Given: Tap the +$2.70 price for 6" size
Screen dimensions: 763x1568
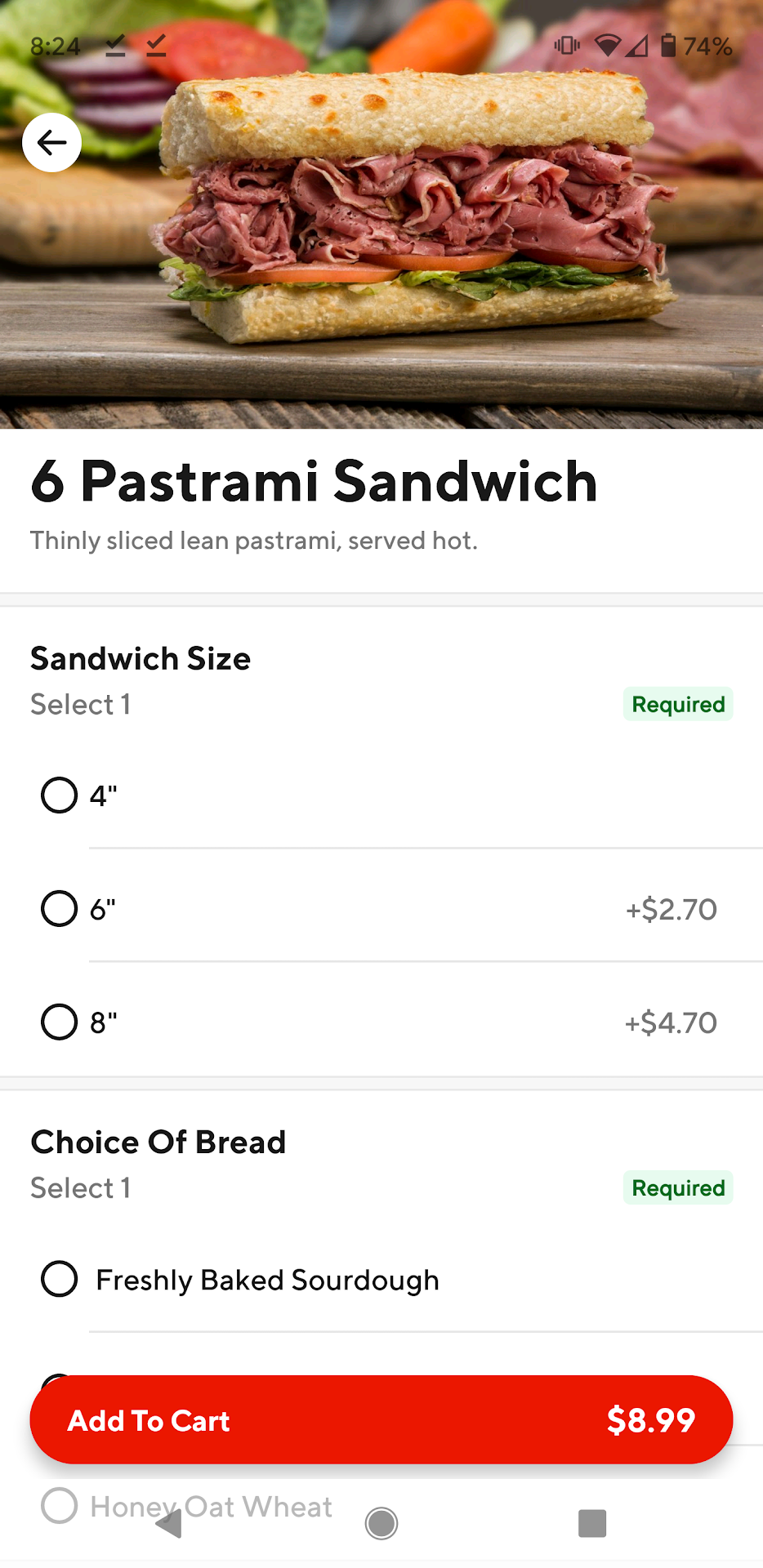Looking at the screenshot, I should [x=671, y=909].
